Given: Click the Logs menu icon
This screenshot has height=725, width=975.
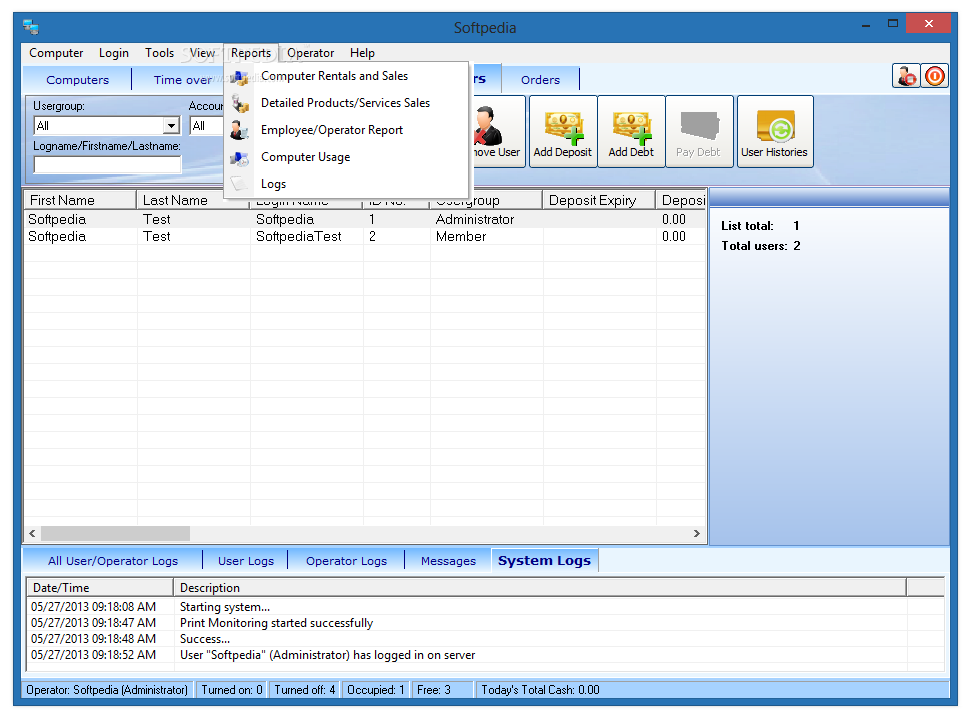Looking at the screenshot, I should point(239,184).
